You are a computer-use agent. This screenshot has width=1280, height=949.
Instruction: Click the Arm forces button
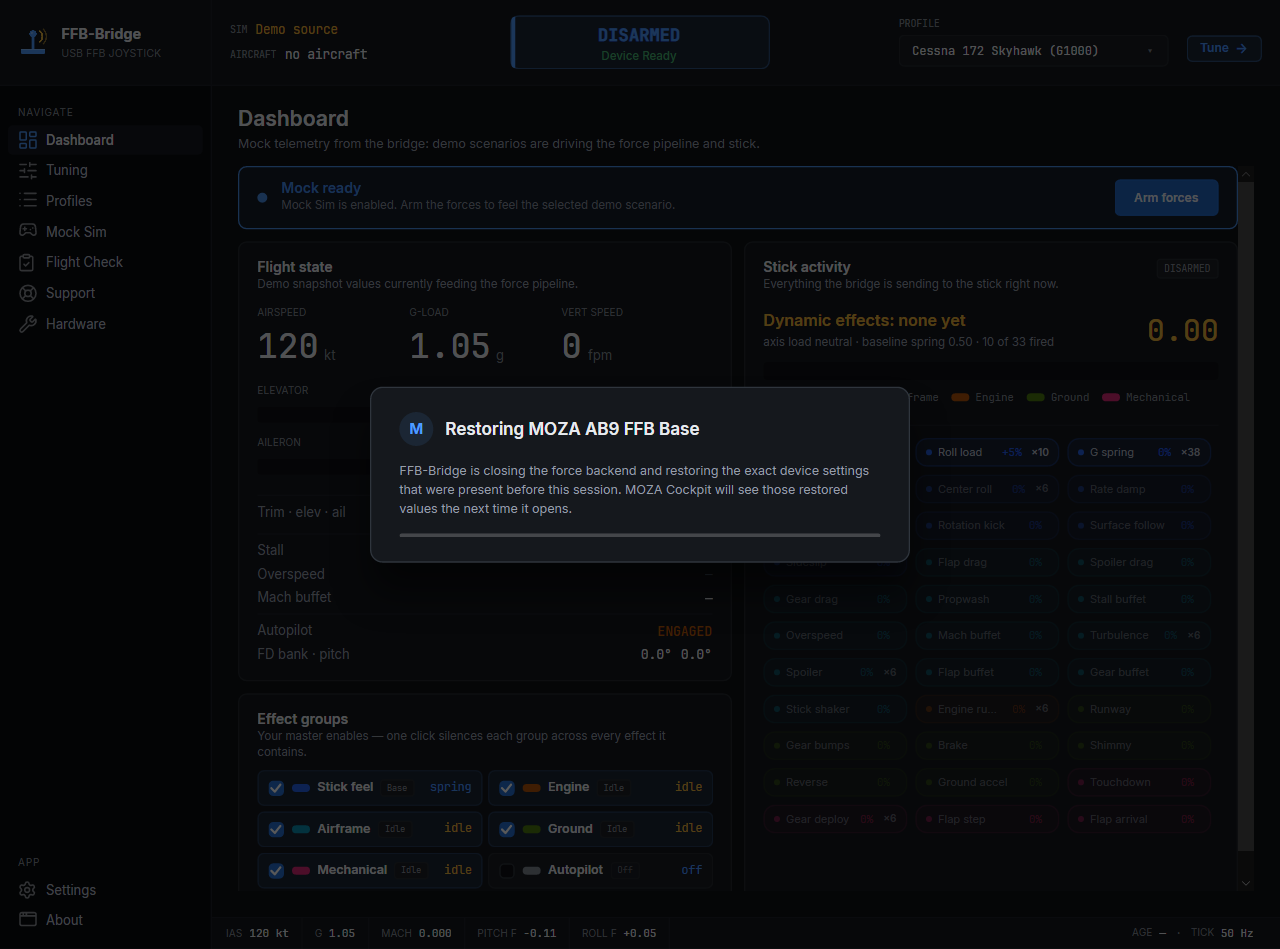[1166, 198]
